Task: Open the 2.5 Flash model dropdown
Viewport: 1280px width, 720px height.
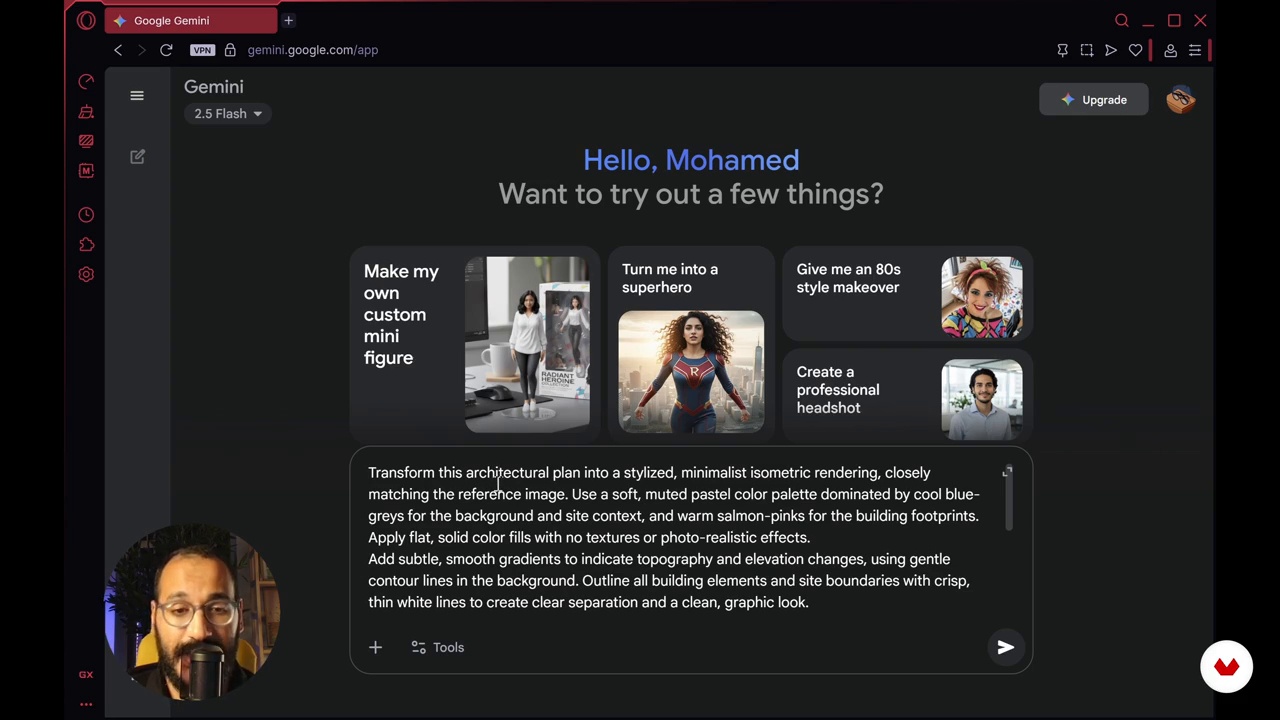Action: pos(228,114)
